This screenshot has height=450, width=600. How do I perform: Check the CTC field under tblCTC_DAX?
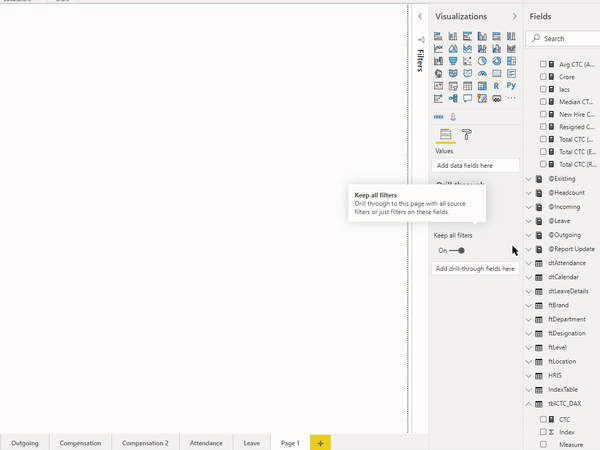tap(543, 419)
